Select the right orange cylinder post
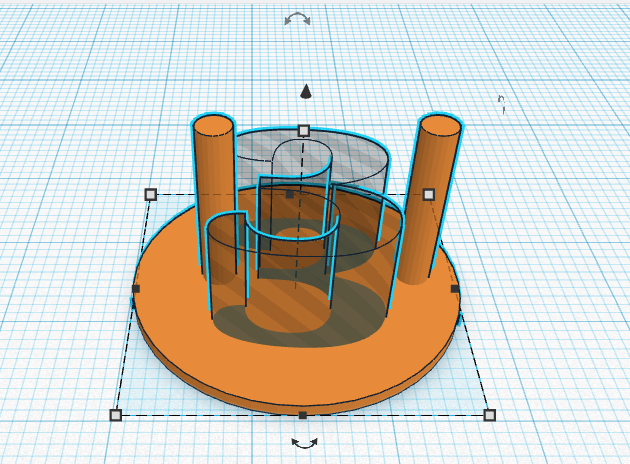 432,193
